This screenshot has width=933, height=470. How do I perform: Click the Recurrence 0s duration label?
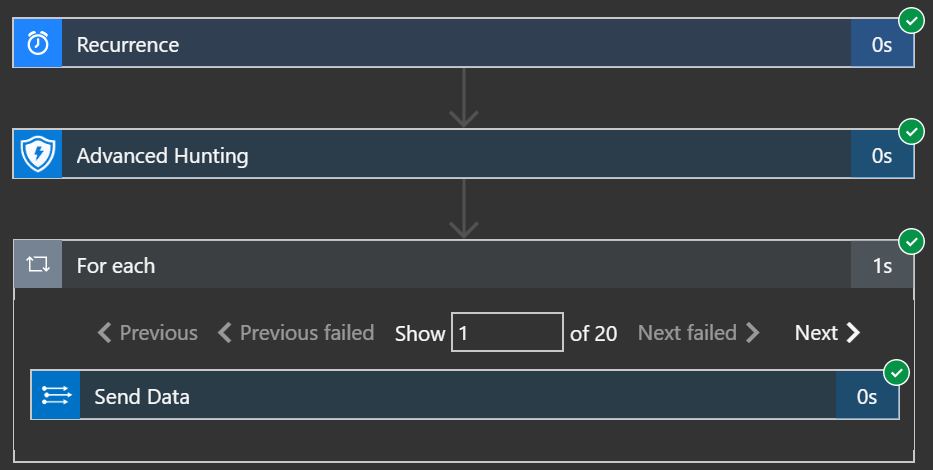tap(882, 45)
